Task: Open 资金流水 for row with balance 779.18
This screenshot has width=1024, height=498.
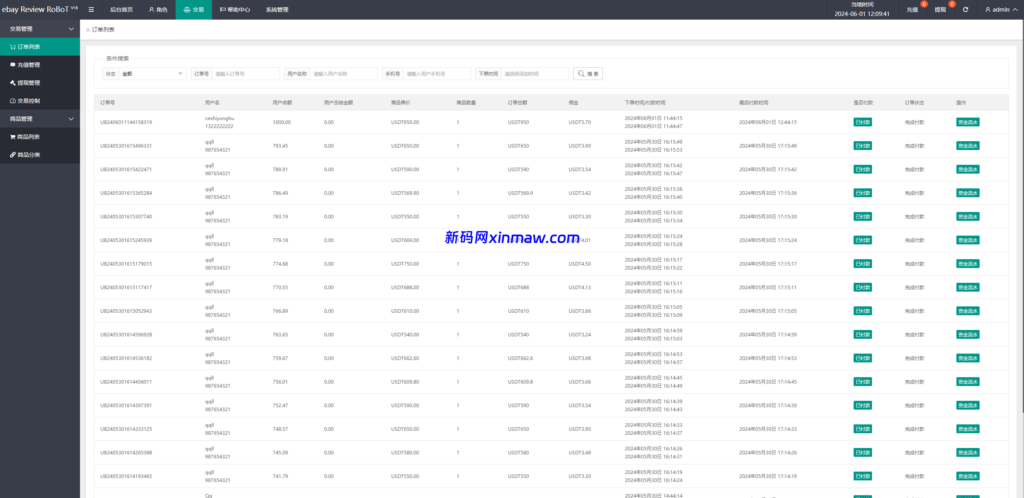Action: pyautogui.click(x=968, y=240)
